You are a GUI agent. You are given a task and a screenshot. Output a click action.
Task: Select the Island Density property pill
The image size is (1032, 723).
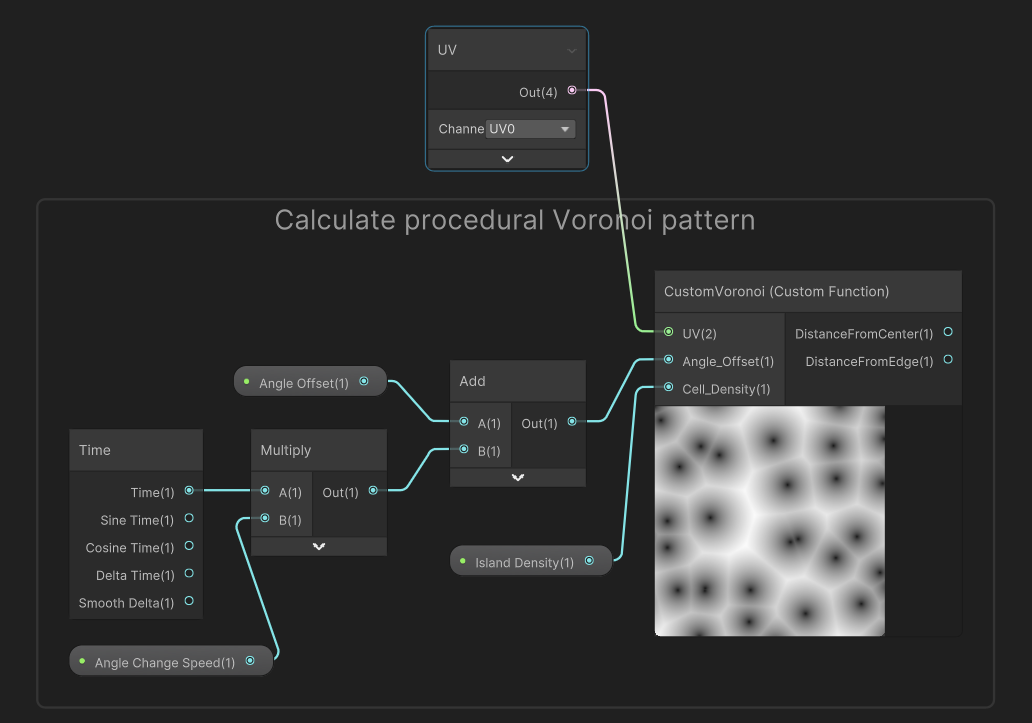tap(525, 560)
